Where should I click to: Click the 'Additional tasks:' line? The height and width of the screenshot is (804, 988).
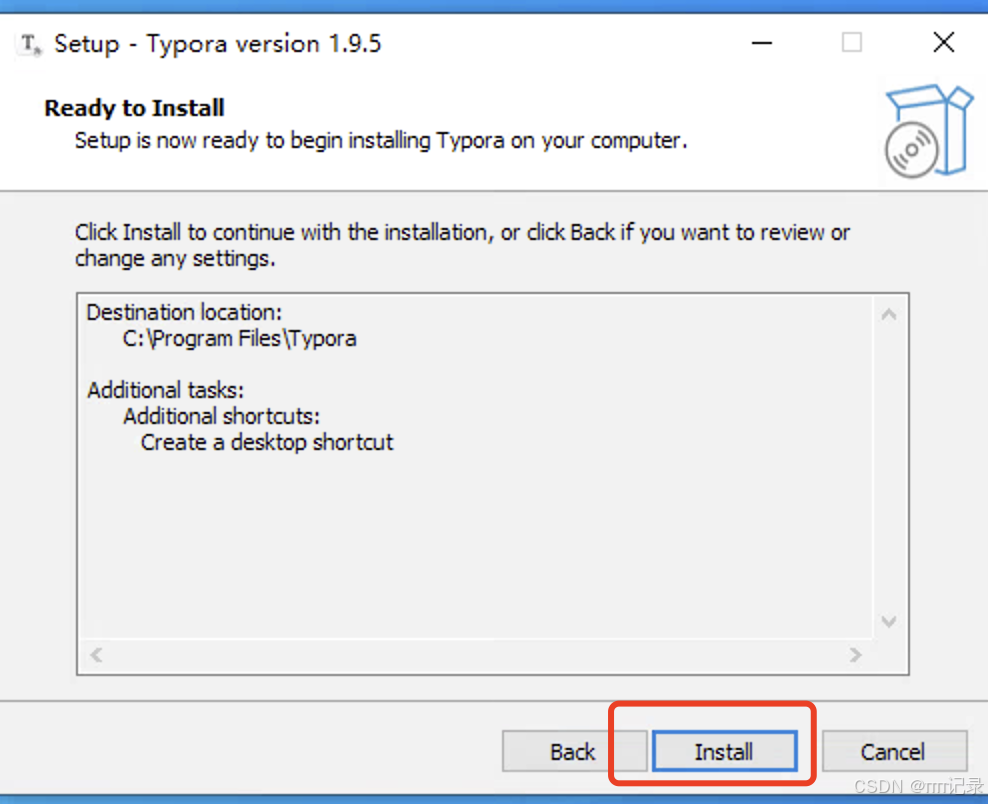tap(165, 390)
